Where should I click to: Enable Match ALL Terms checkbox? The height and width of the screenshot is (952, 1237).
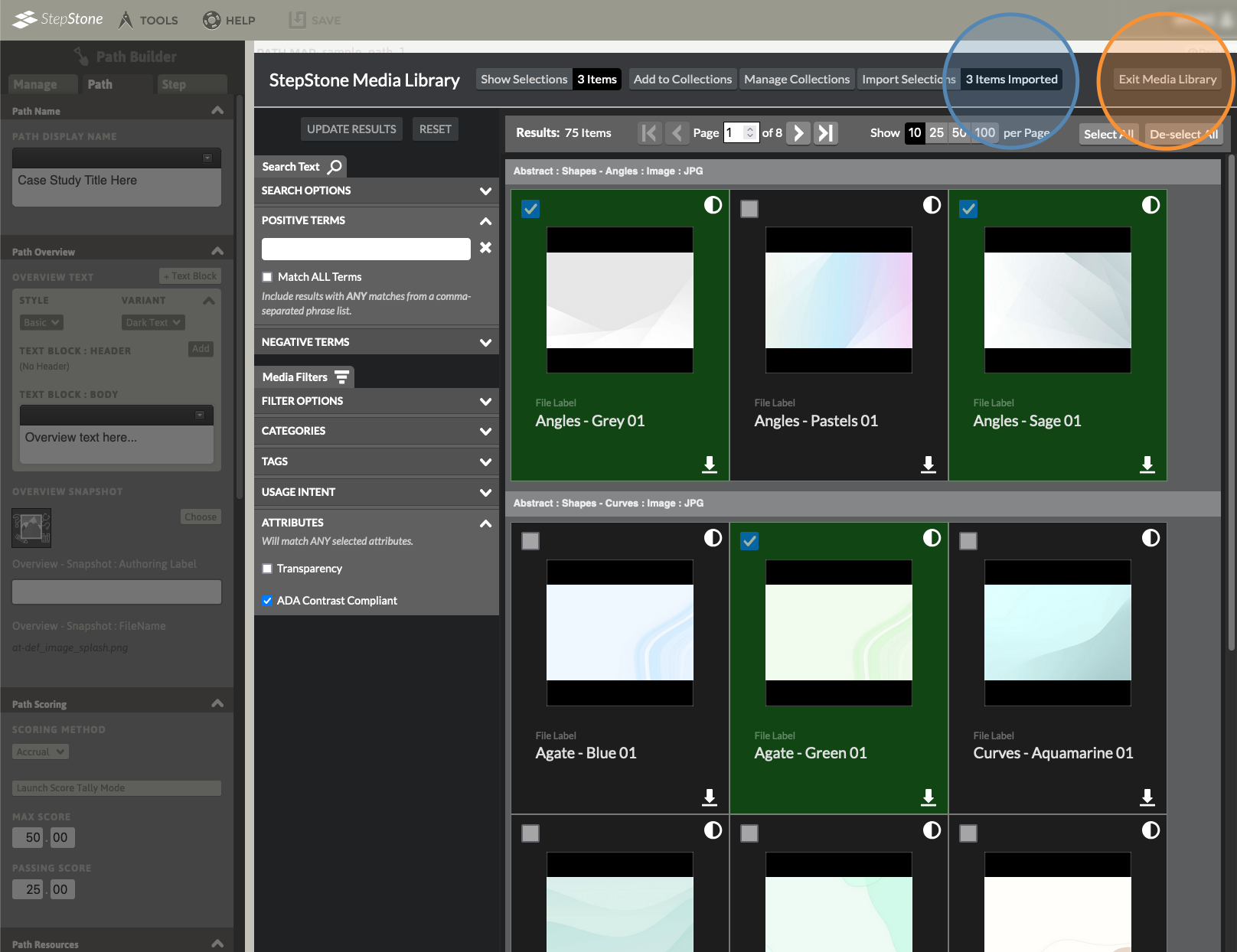[x=267, y=277]
